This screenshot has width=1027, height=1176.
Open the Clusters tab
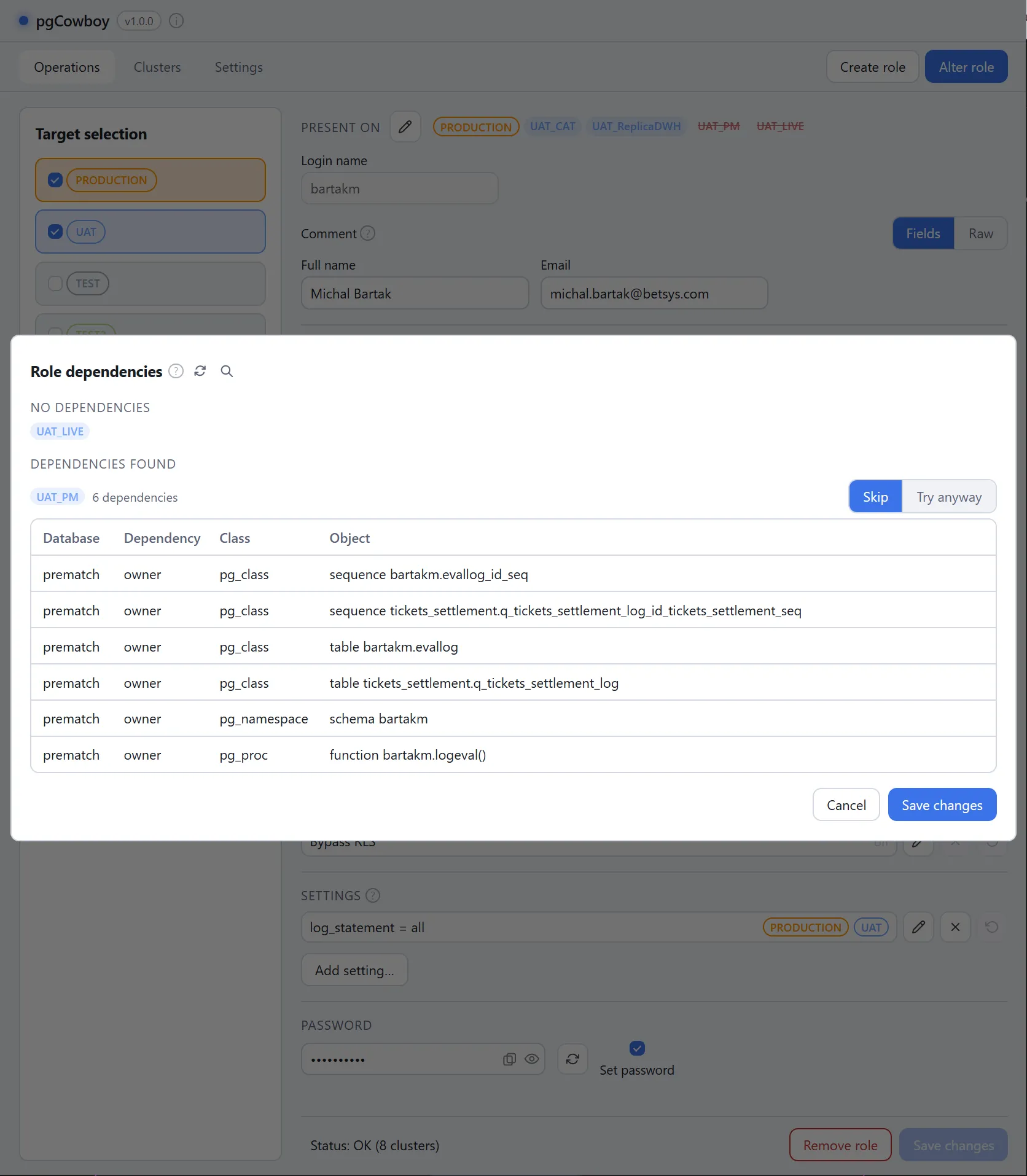click(157, 67)
